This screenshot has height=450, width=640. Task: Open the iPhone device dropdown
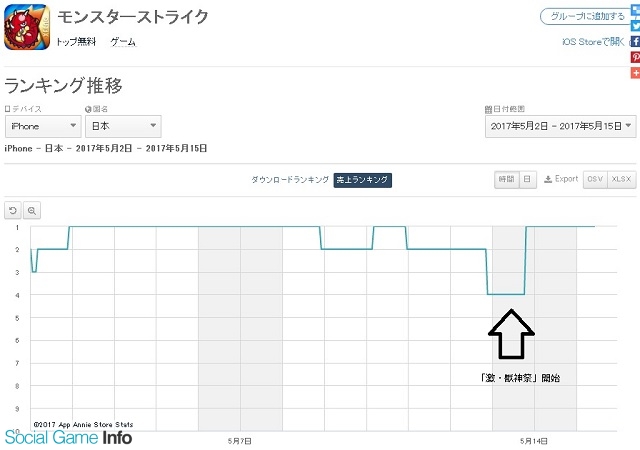[42, 126]
